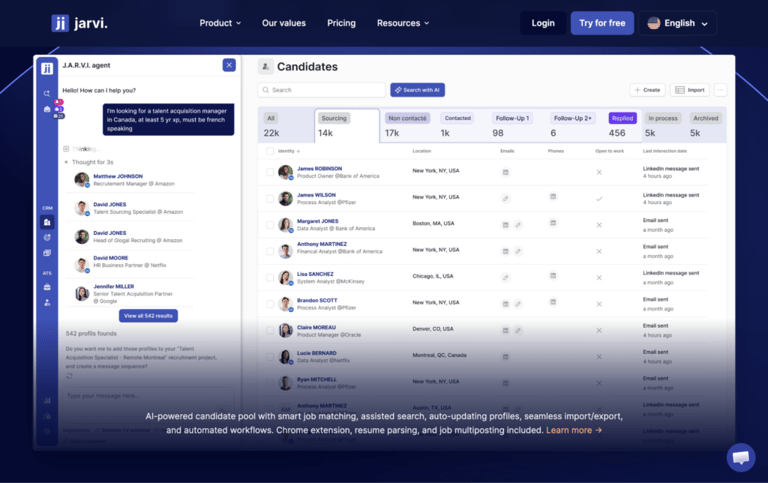Check the box for Brandon SCOTT

pyautogui.click(x=270, y=304)
